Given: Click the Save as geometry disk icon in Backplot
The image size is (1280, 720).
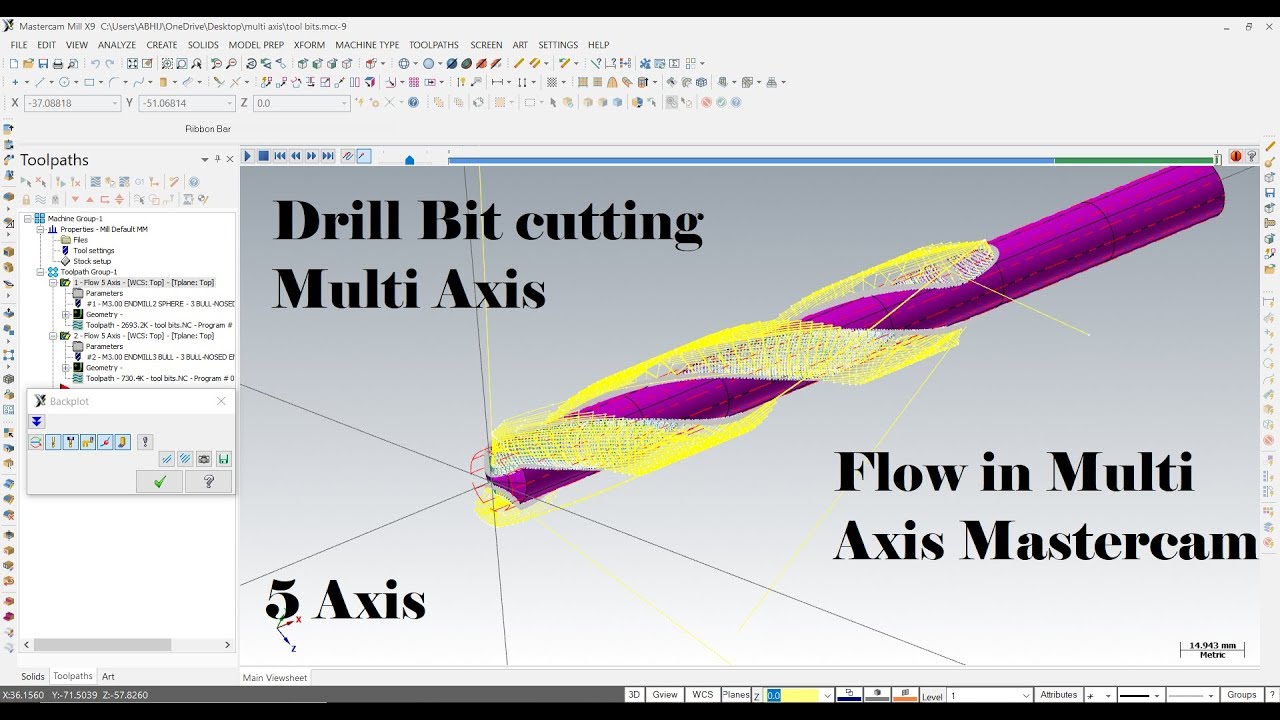Looking at the screenshot, I should click(224, 459).
